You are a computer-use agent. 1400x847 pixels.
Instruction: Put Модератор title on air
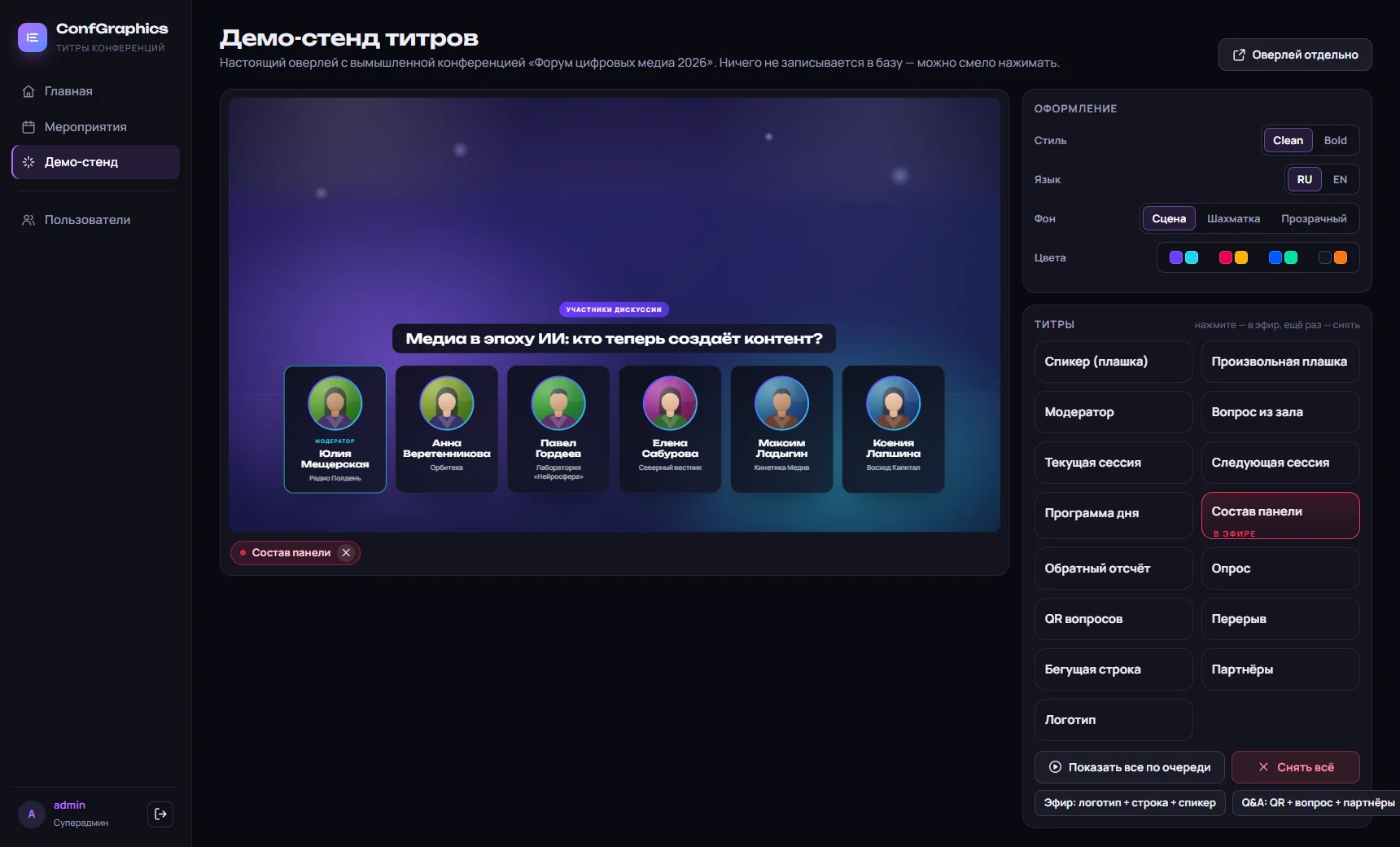point(1113,412)
